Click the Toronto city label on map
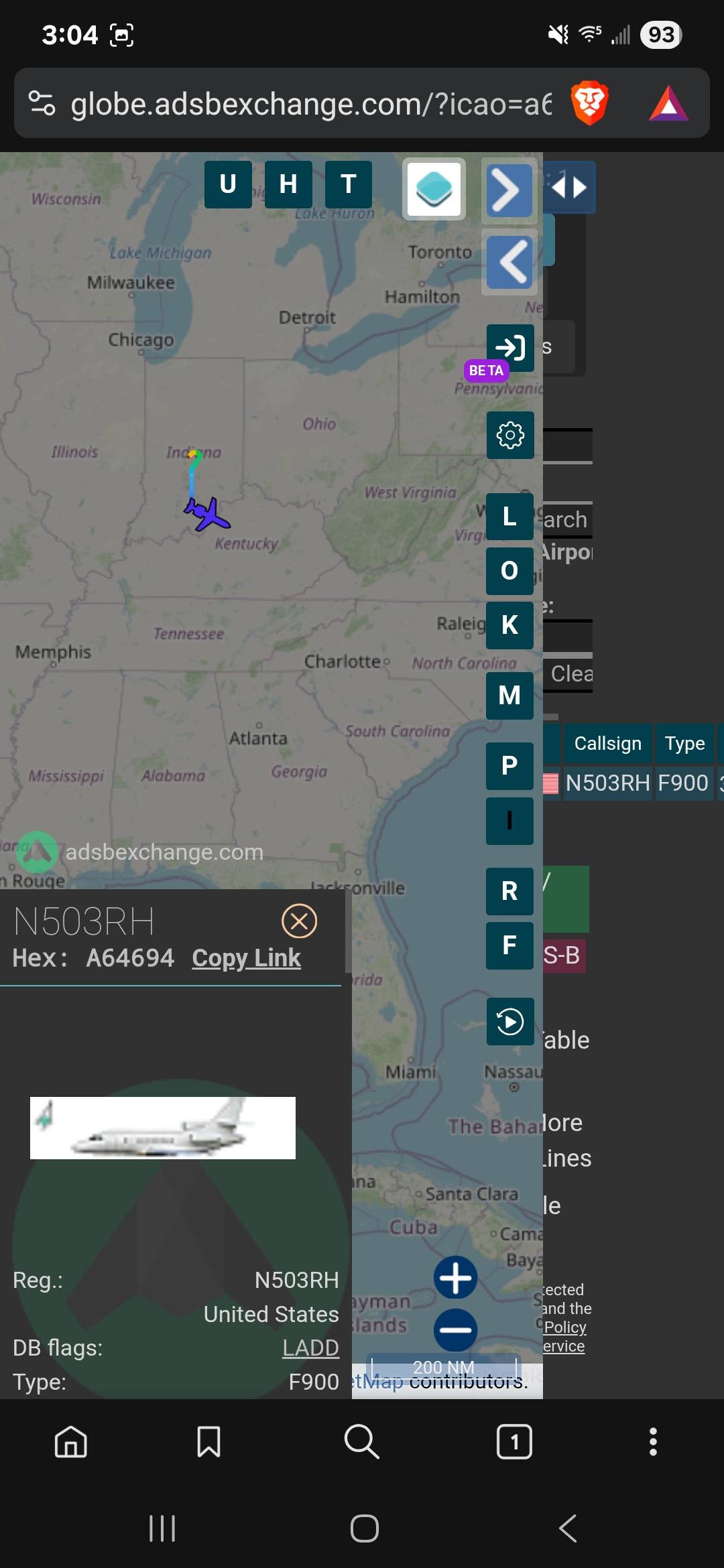The image size is (724, 1568). click(440, 253)
